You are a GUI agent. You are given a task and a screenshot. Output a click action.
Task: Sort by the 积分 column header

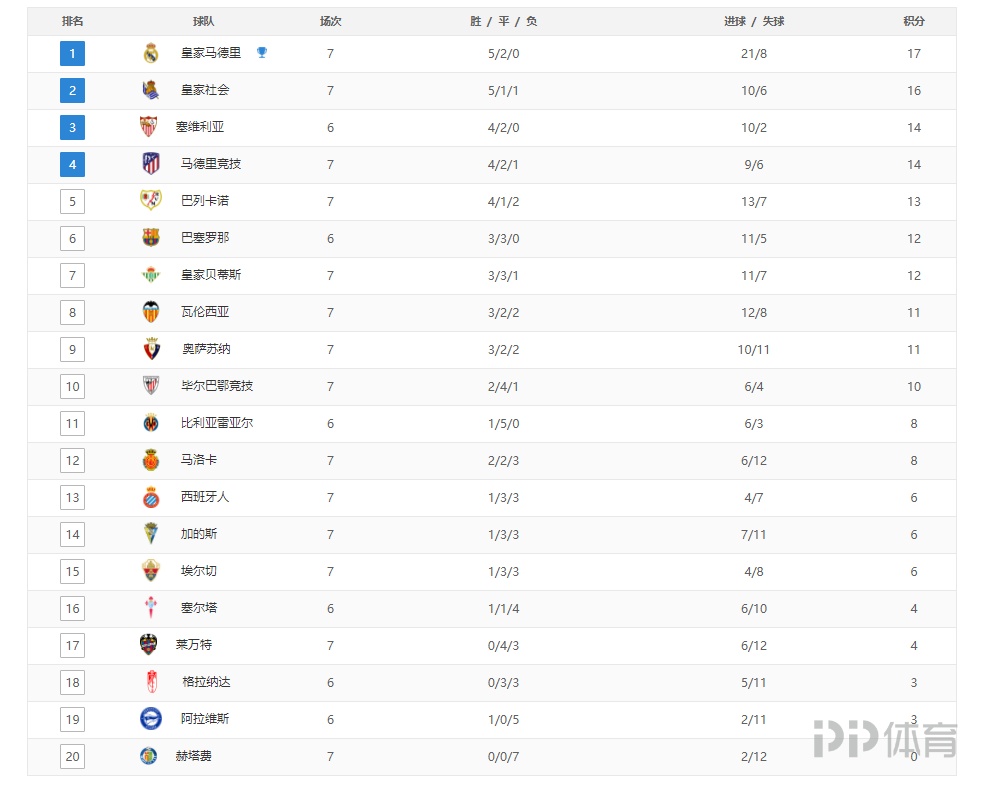(913, 21)
